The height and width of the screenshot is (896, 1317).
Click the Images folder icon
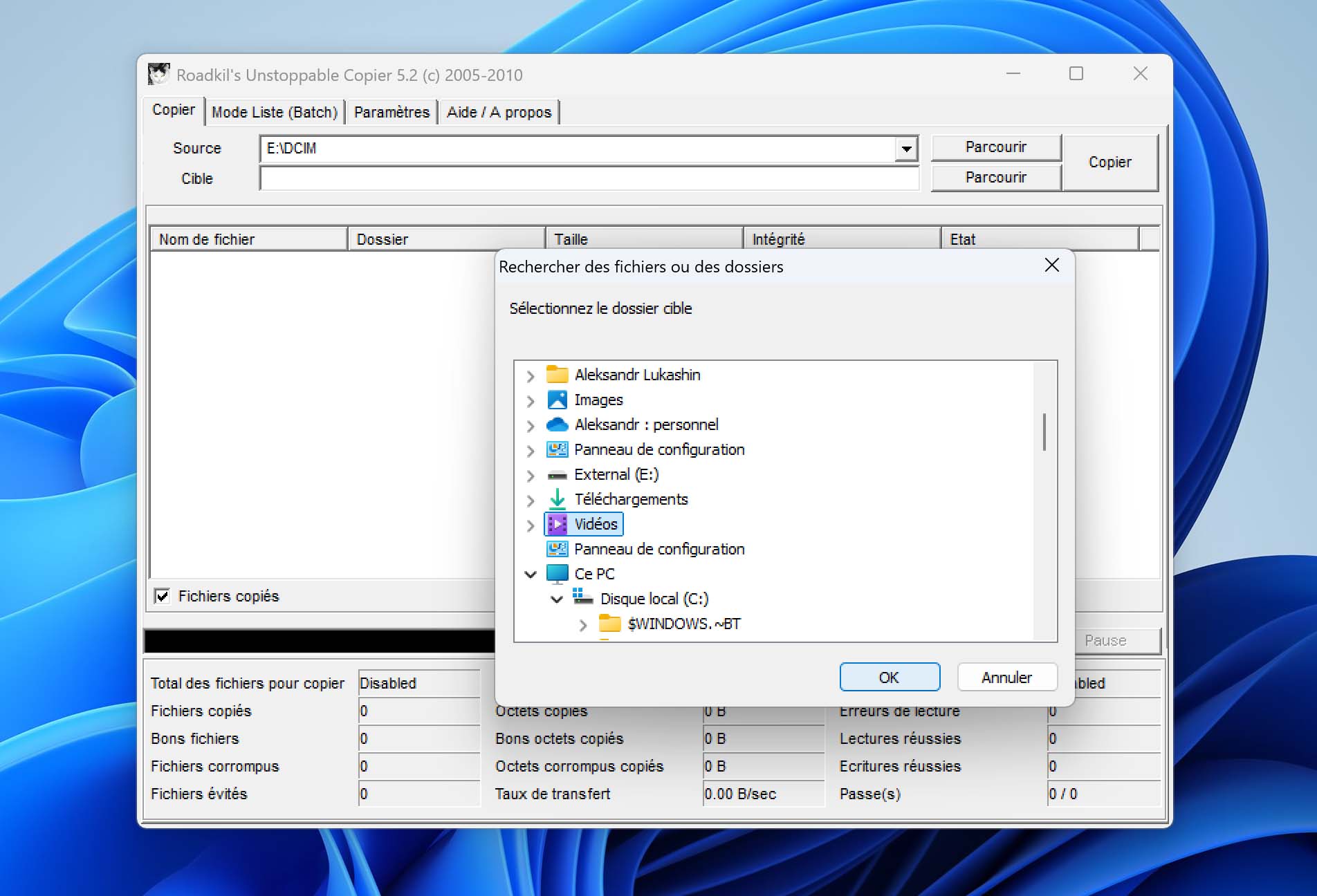click(557, 400)
